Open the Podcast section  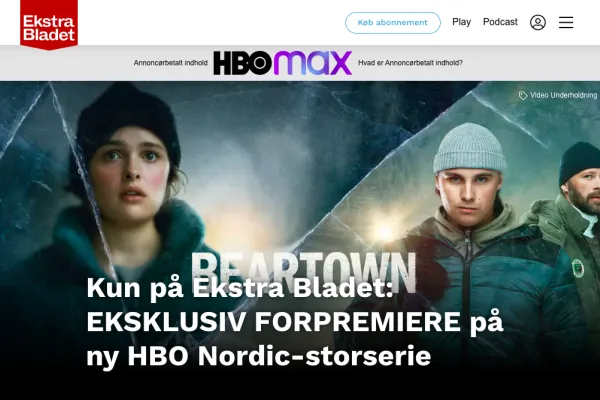tap(500, 22)
